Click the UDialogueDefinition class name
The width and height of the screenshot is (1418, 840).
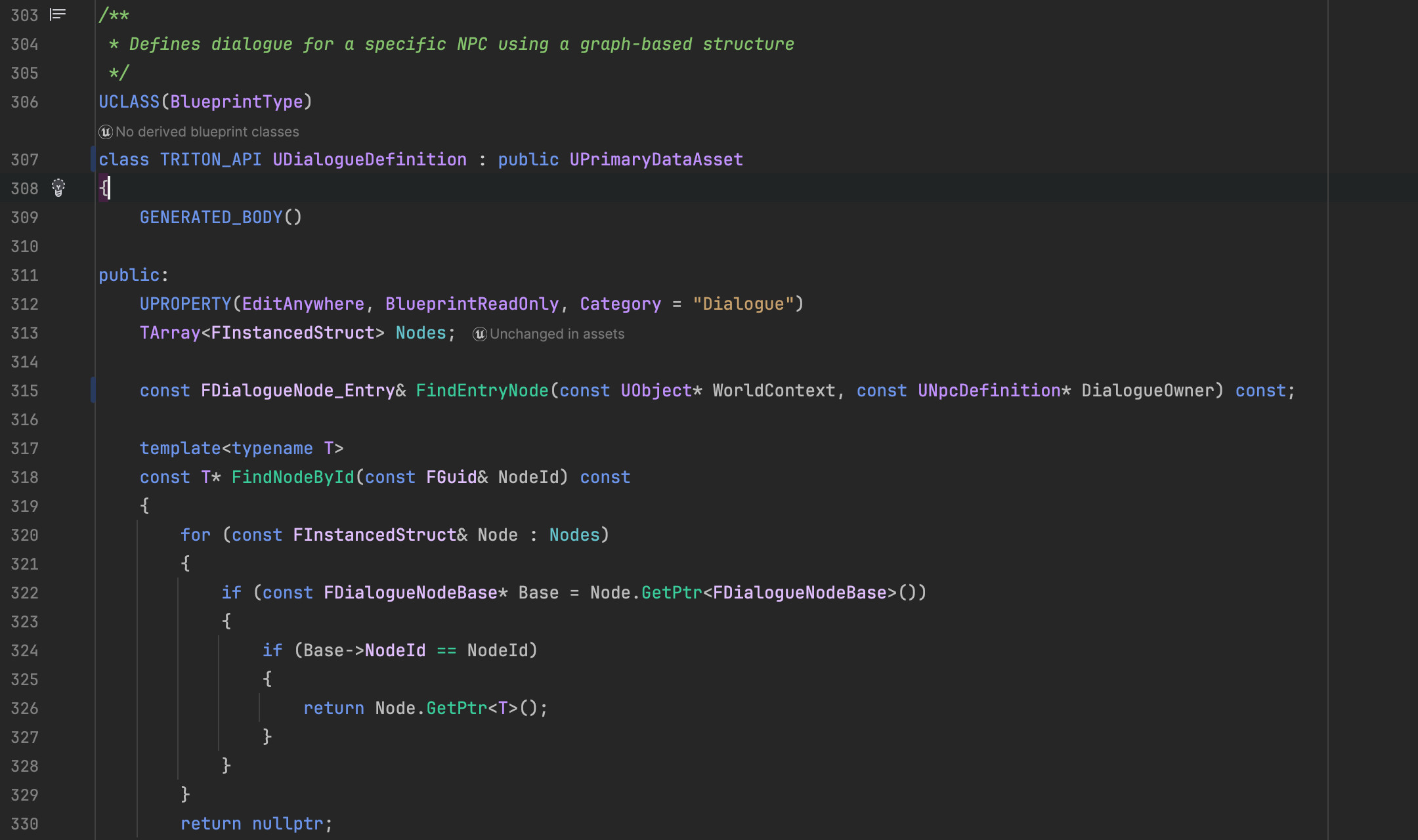click(370, 159)
